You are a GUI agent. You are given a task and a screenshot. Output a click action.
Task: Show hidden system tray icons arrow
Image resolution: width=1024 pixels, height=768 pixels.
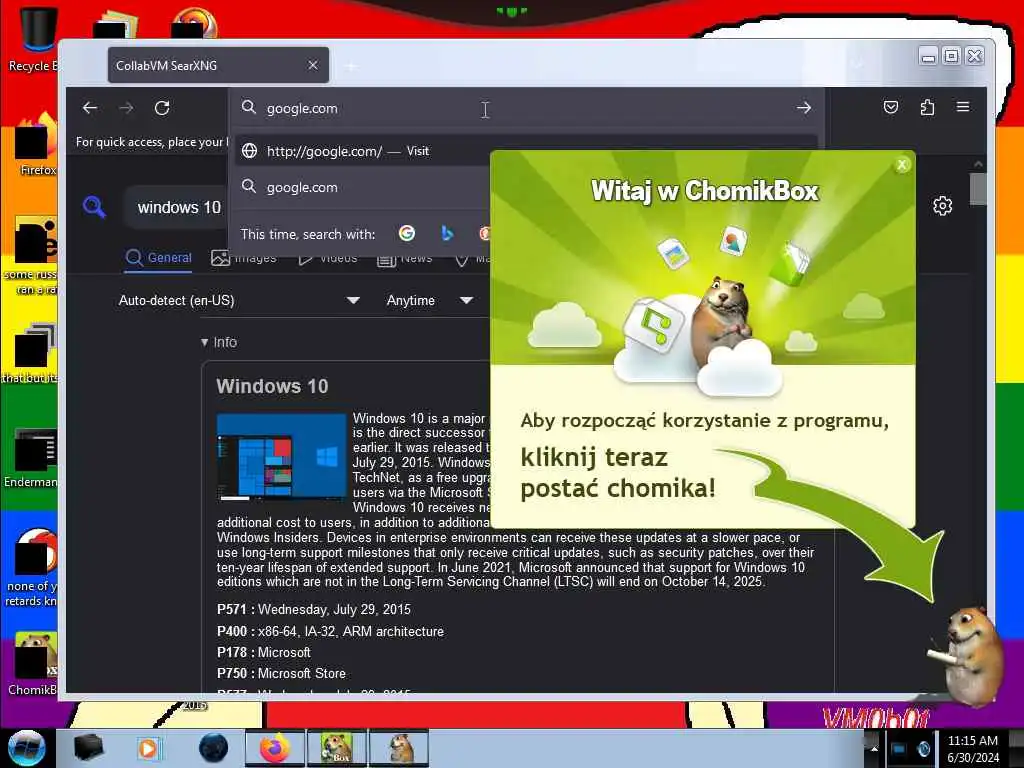(x=874, y=749)
